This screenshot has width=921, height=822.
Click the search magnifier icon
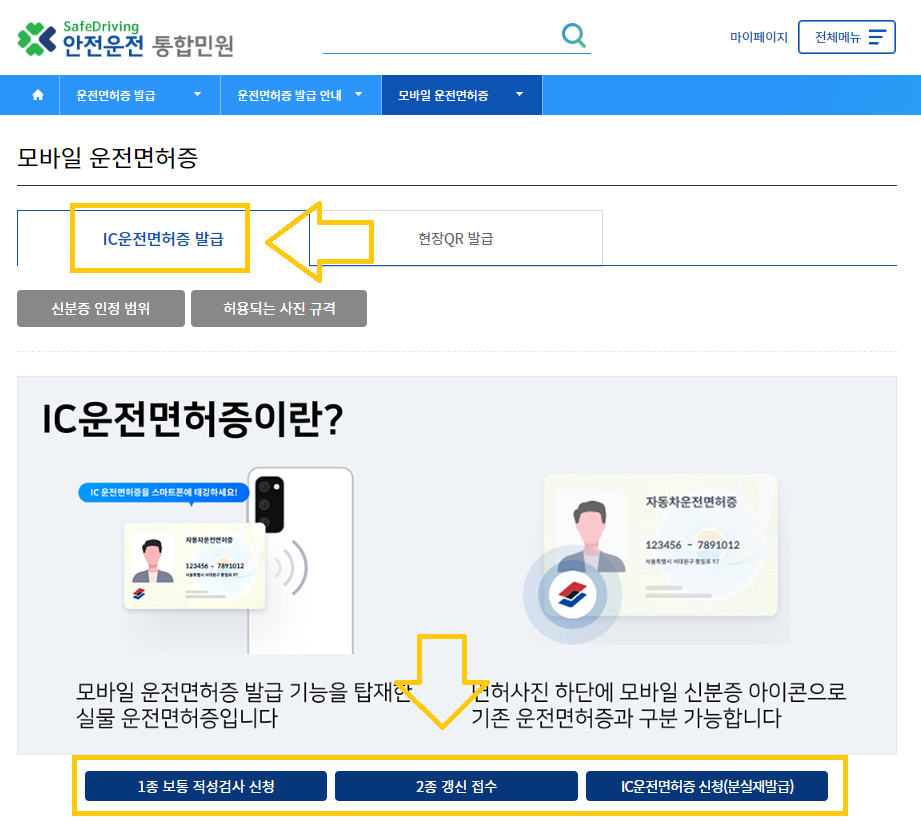click(574, 35)
